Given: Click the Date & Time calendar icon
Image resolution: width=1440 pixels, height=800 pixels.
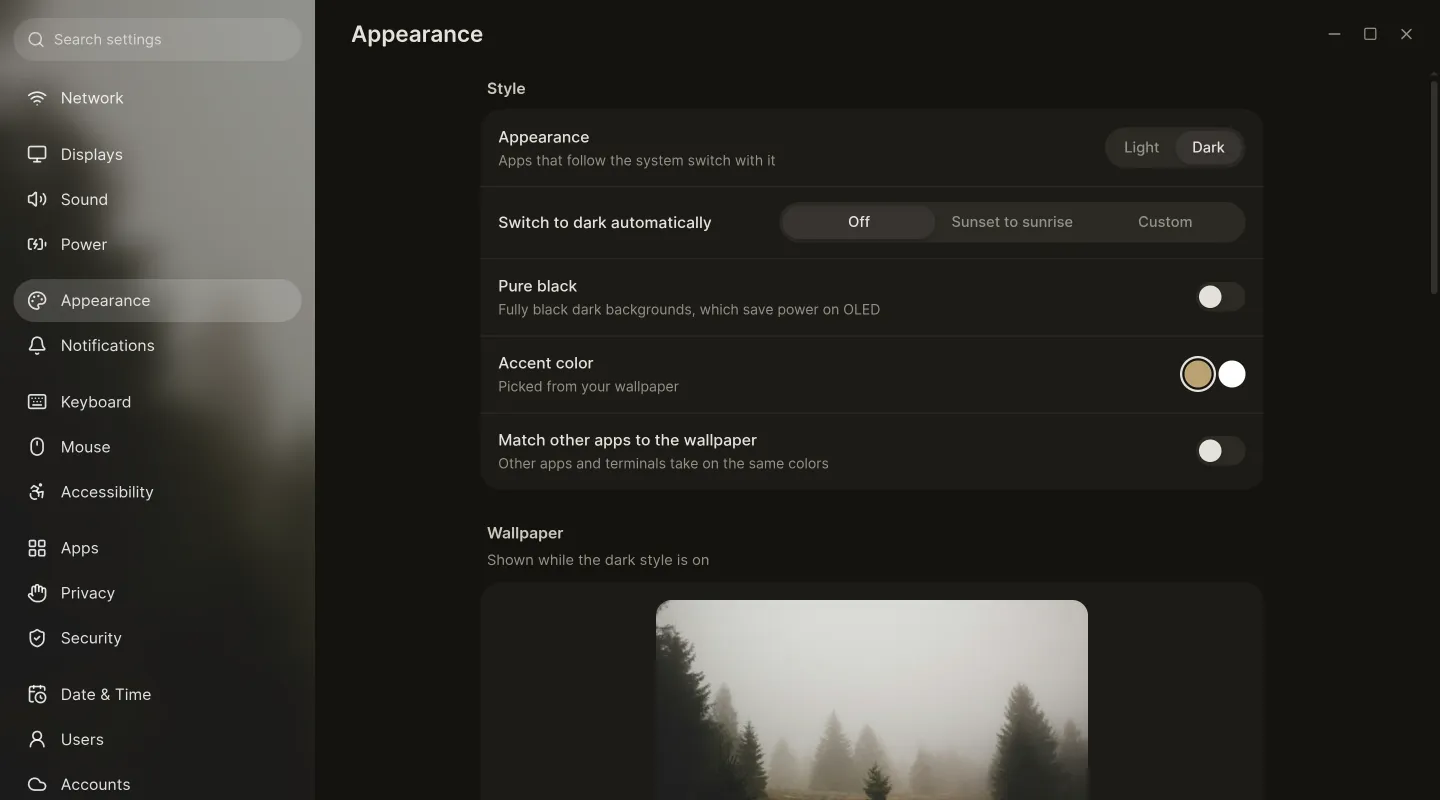Looking at the screenshot, I should click(37, 694).
